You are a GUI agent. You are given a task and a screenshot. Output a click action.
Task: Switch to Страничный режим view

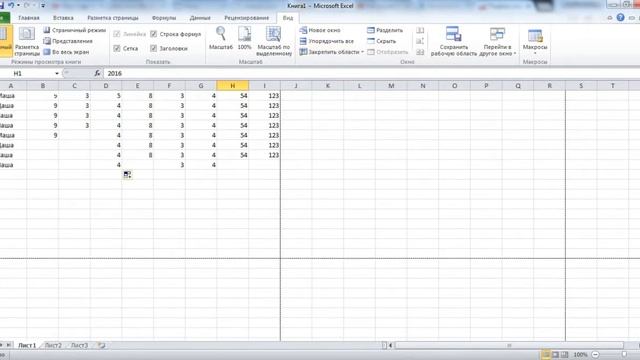(75, 30)
